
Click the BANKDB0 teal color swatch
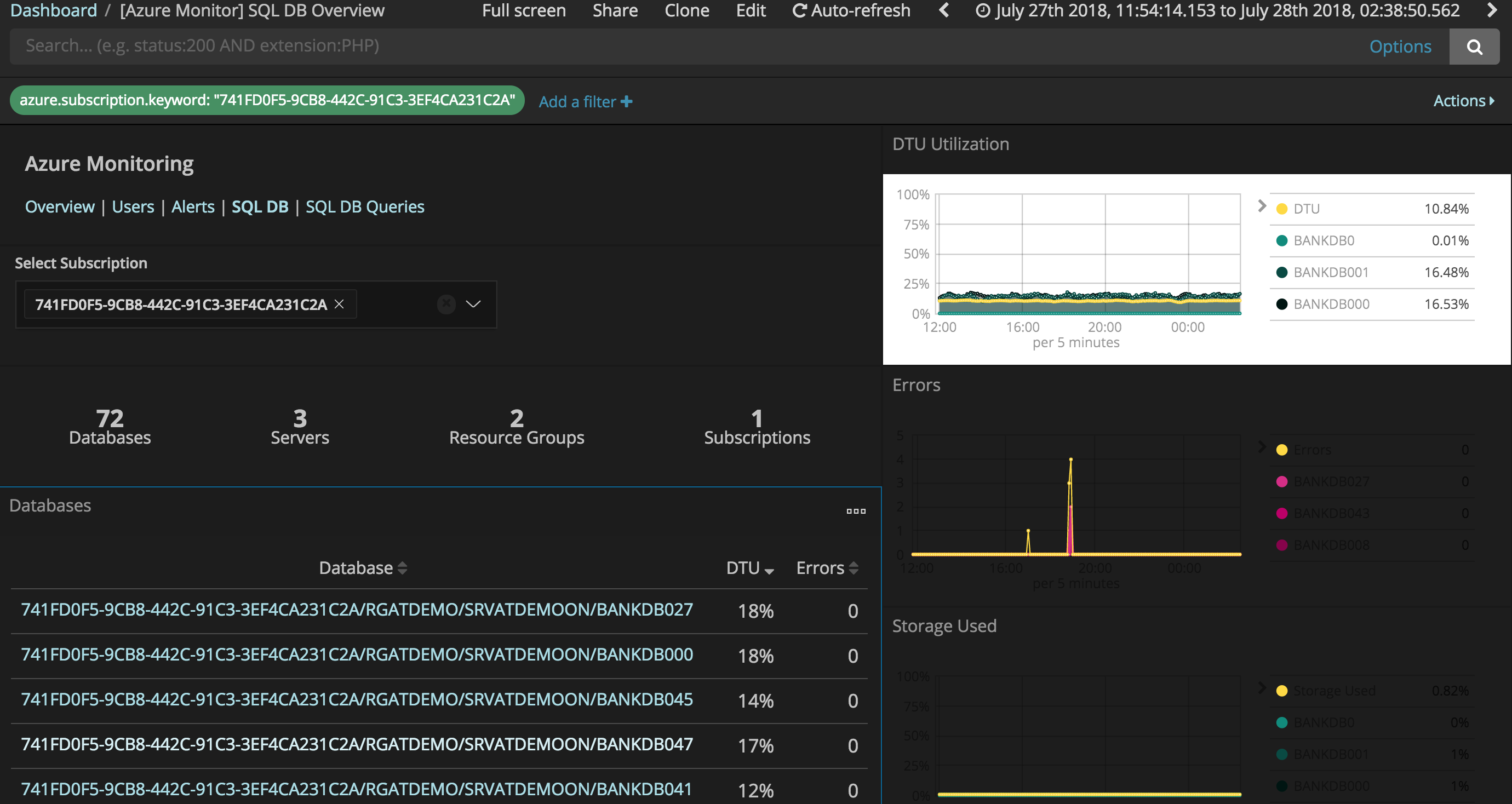coord(1282,240)
